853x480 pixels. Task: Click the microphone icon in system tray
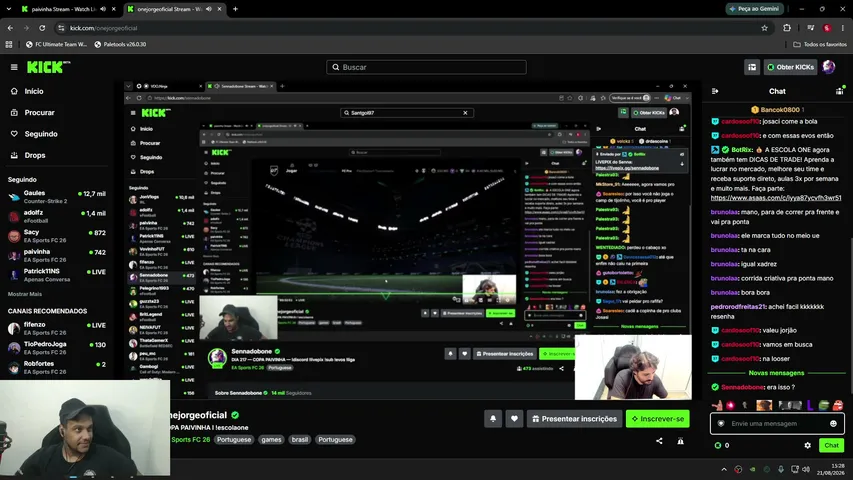(781, 469)
